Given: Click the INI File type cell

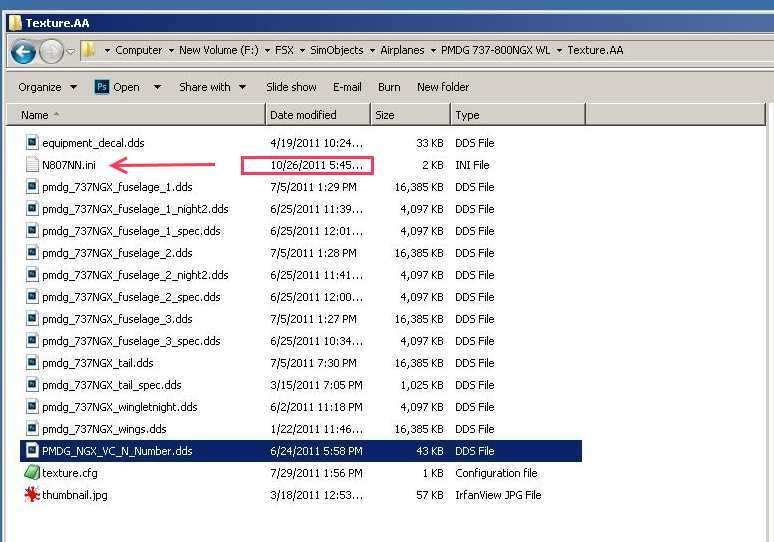Looking at the screenshot, I should (x=472, y=165).
